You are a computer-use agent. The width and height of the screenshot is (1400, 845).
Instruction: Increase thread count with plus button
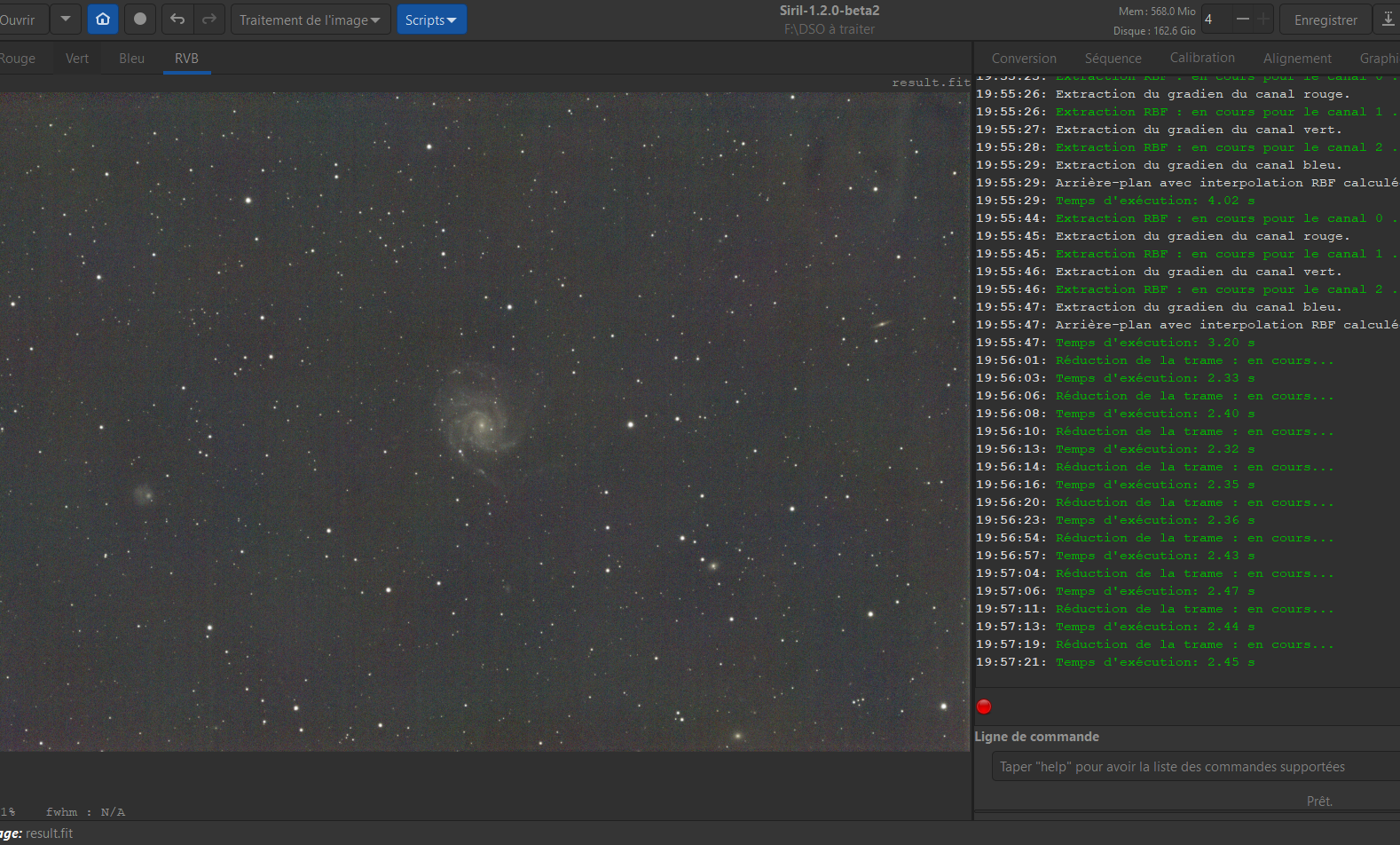tap(1263, 19)
